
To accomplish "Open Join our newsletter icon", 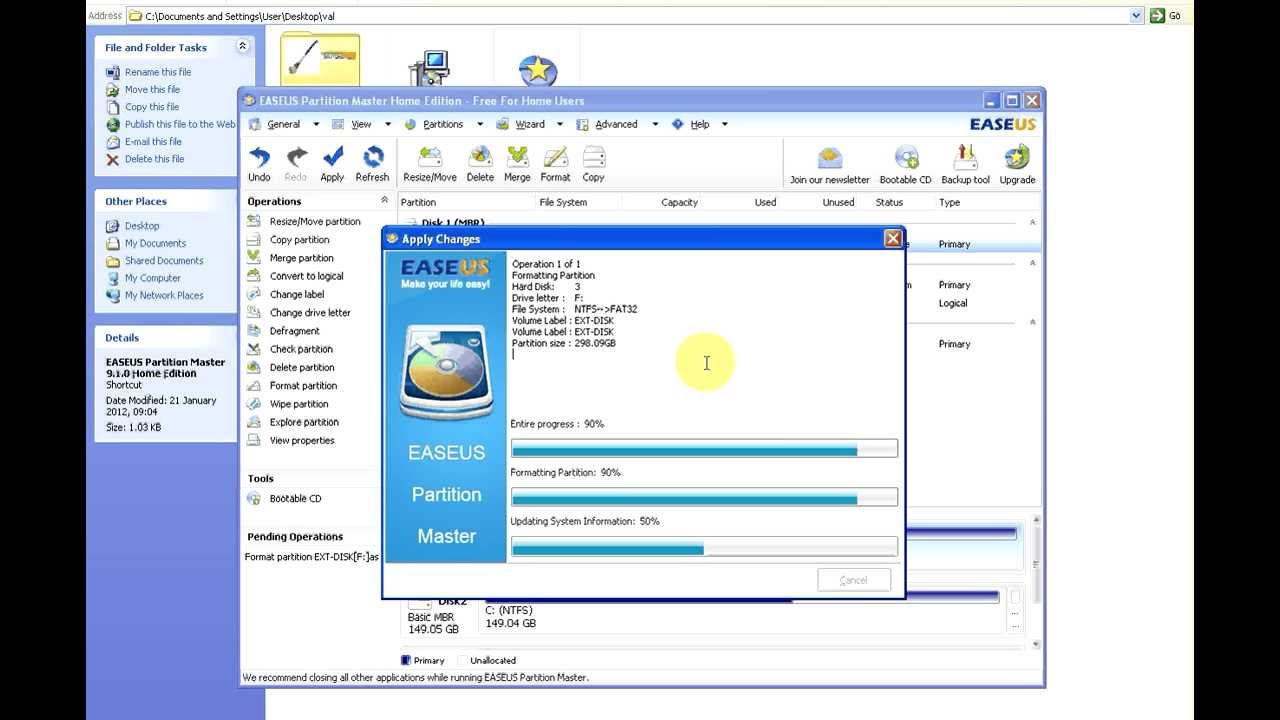I will 830,158.
